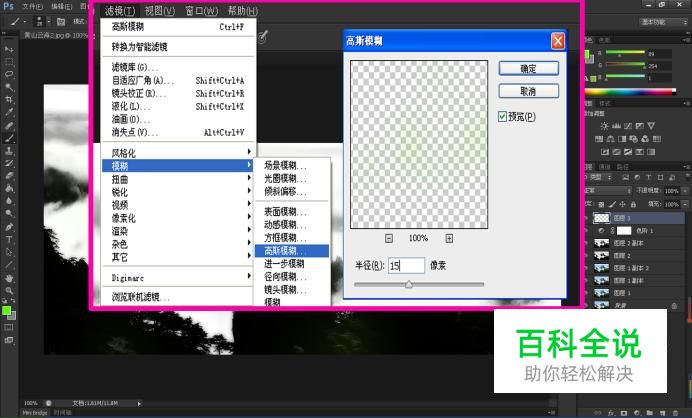The image size is (692, 418).
Task: Click 确定 in the Gaussian Blur dialog
Action: (x=529, y=68)
